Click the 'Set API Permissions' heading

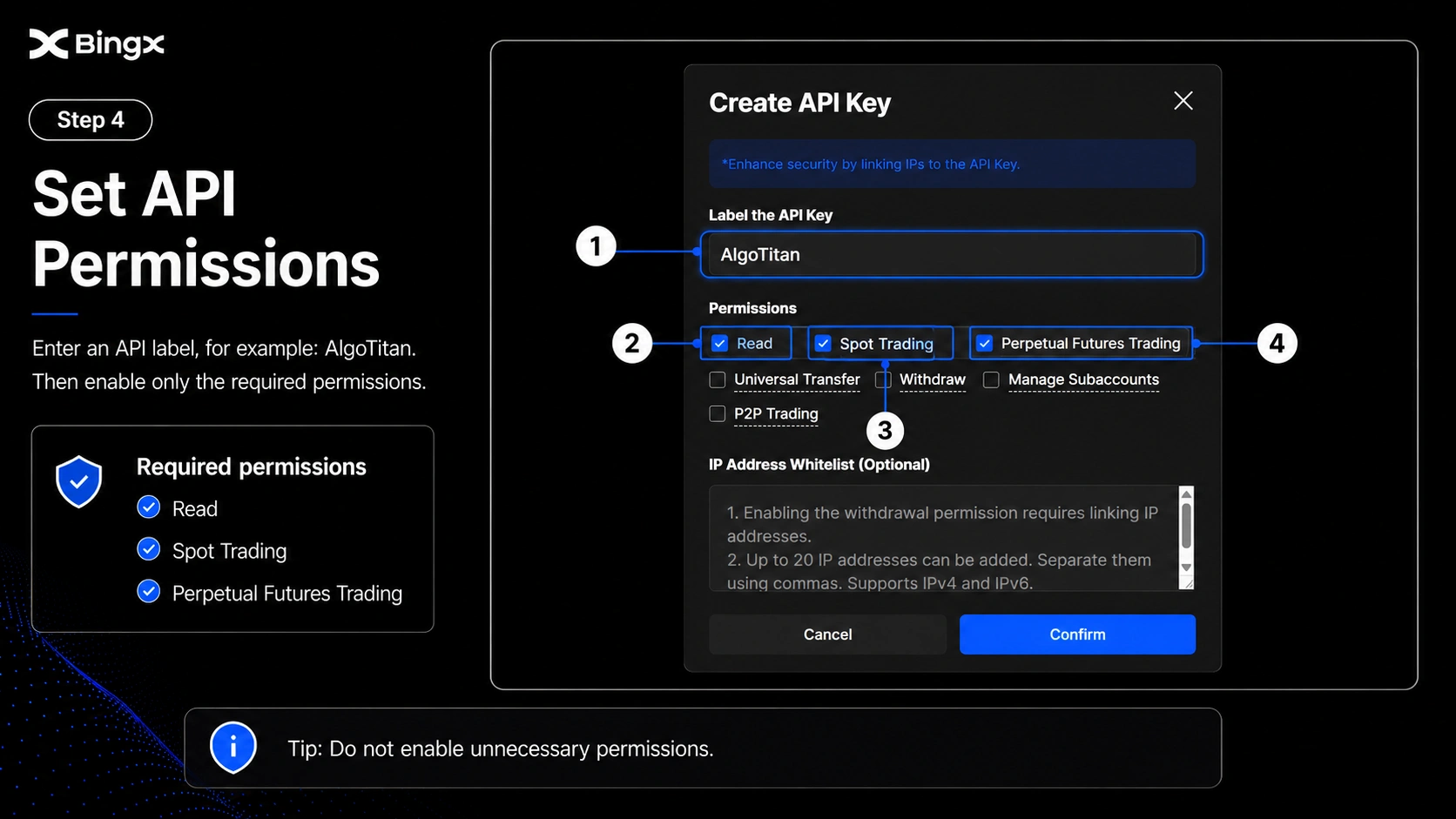pyautogui.click(x=206, y=228)
